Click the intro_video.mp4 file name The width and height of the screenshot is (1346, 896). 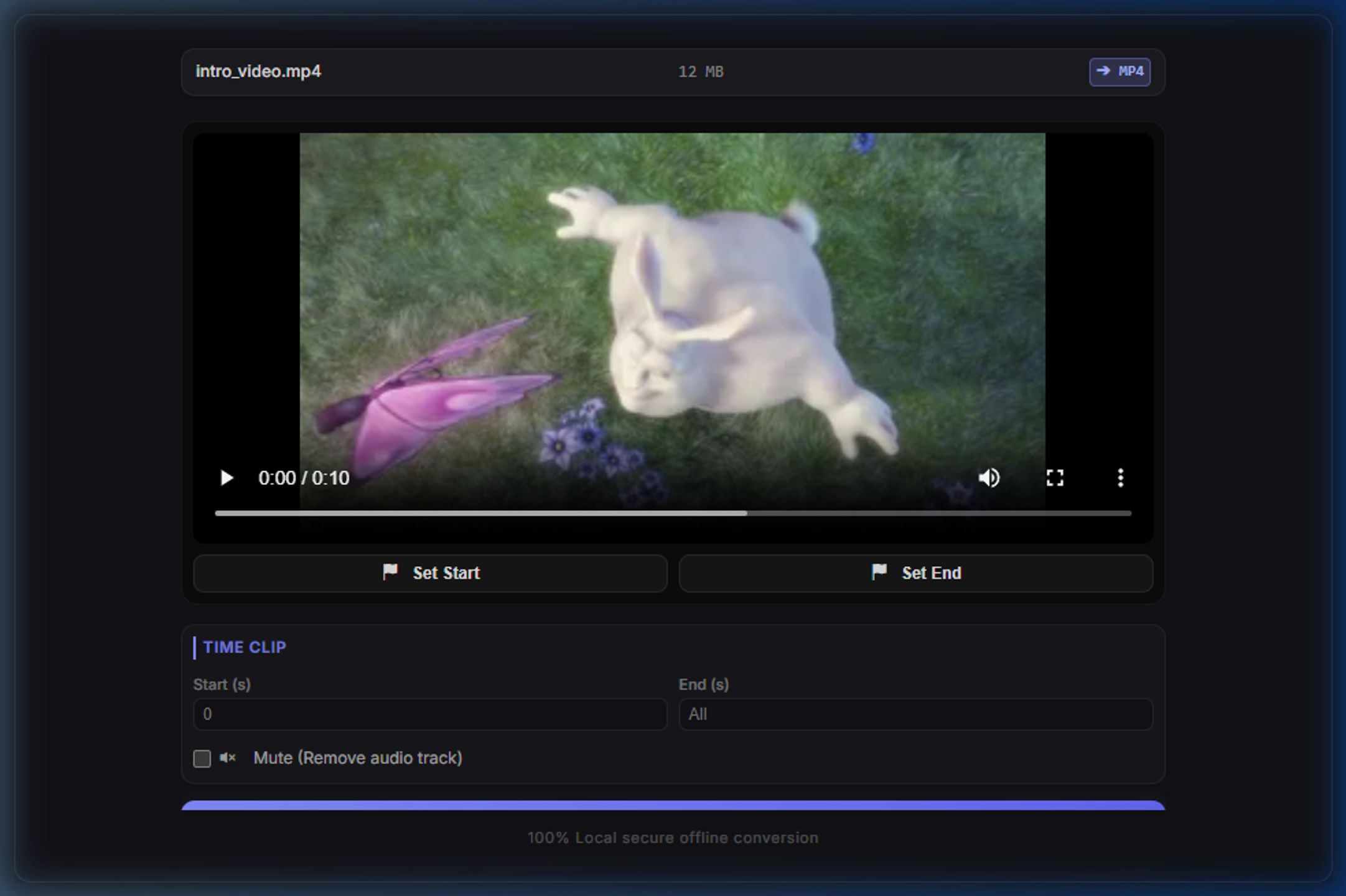(258, 72)
